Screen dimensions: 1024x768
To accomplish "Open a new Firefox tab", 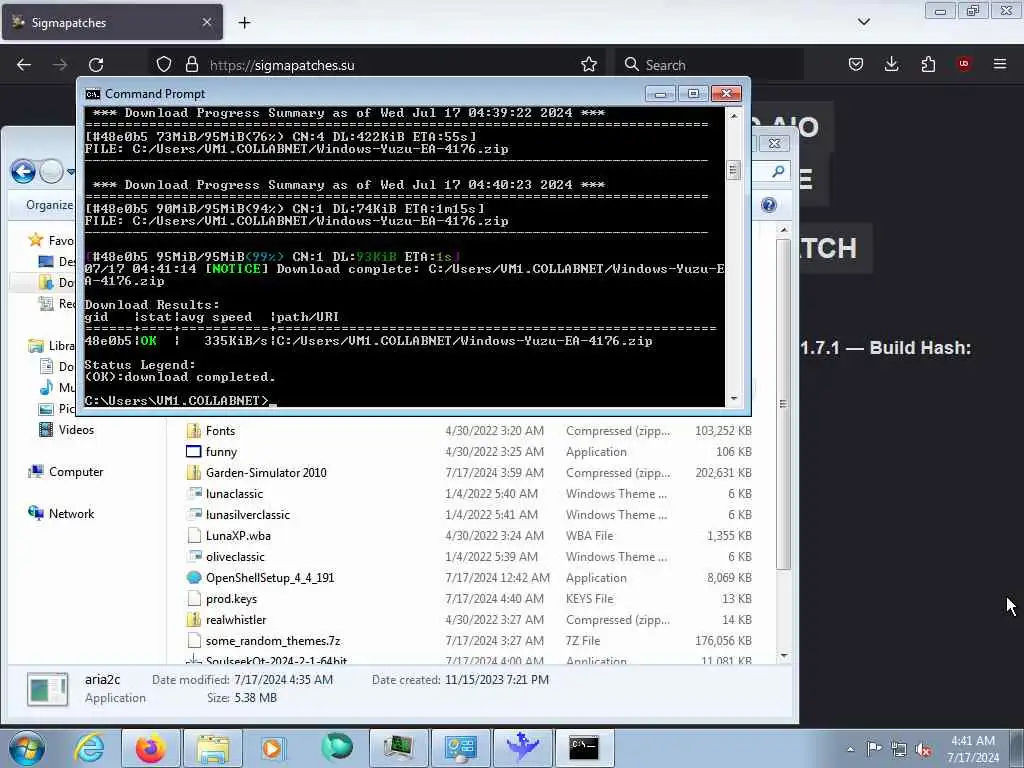I will 244,23.
